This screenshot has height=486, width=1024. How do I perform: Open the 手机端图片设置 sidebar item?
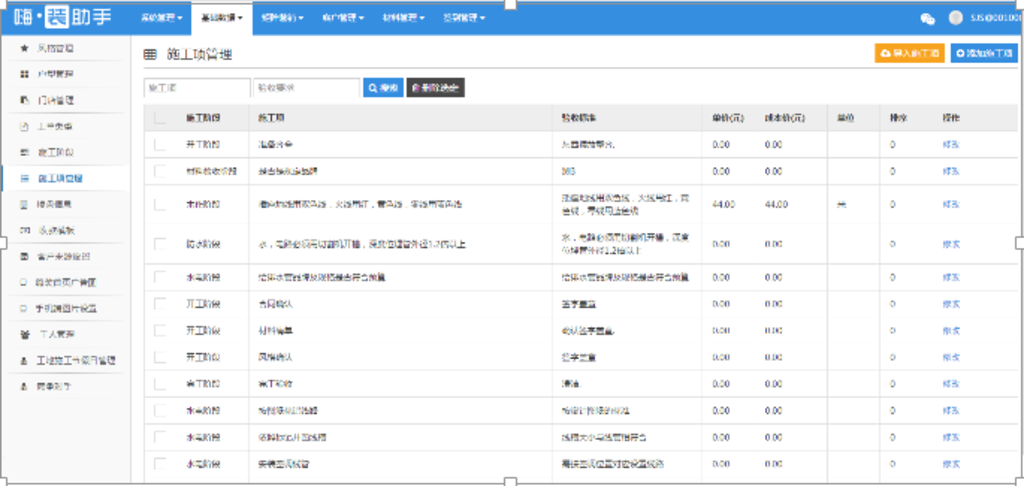66,308
